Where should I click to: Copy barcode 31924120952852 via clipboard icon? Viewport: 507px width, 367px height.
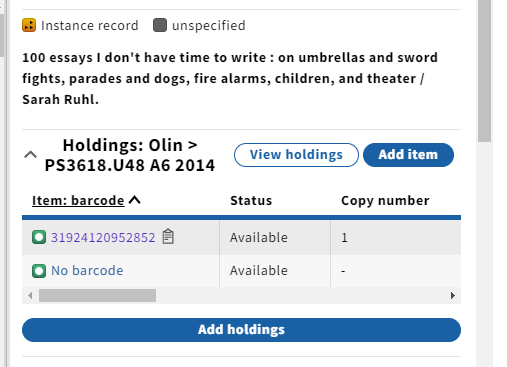tap(168, 237)
